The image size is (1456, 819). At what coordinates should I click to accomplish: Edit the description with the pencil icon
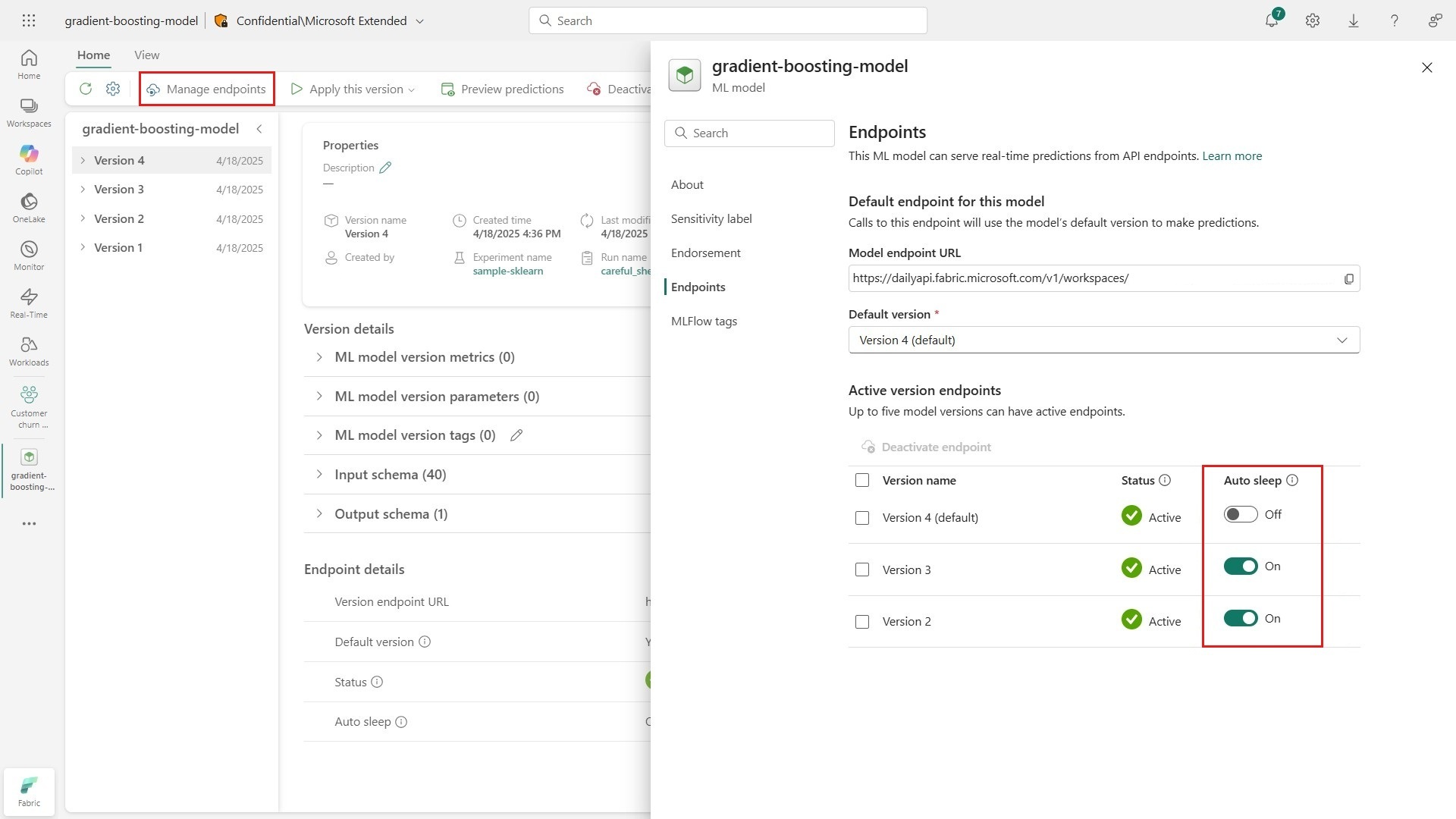click(x=385, y=168)
